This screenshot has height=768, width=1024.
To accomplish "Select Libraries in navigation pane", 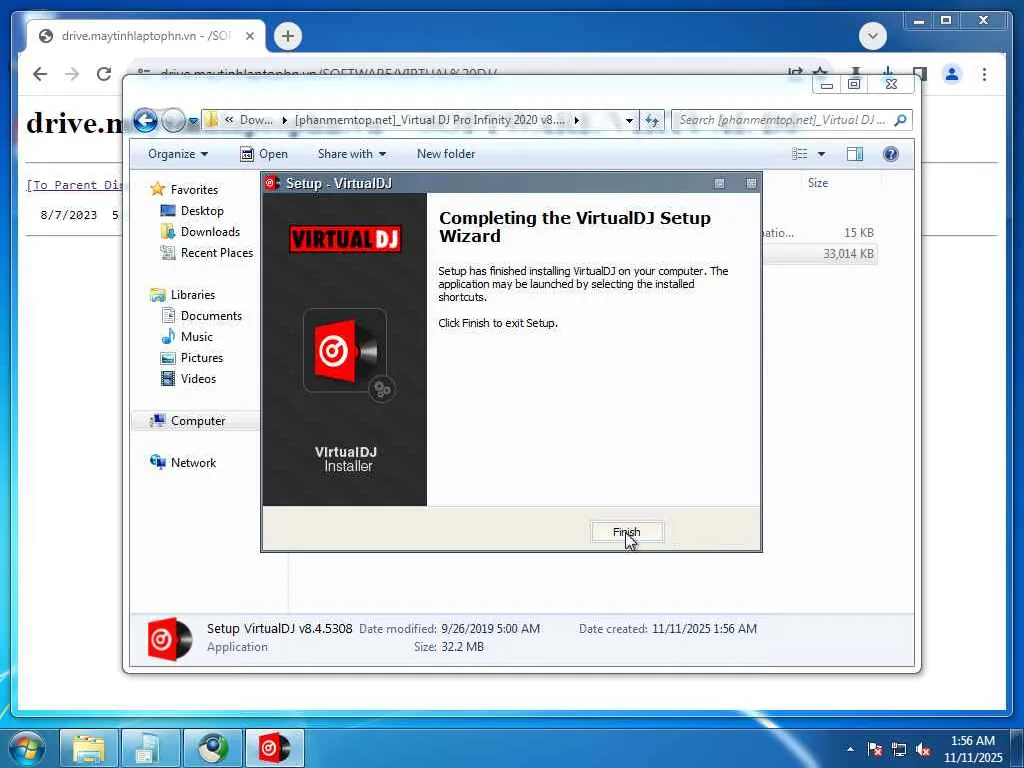I will click(193, 295).
